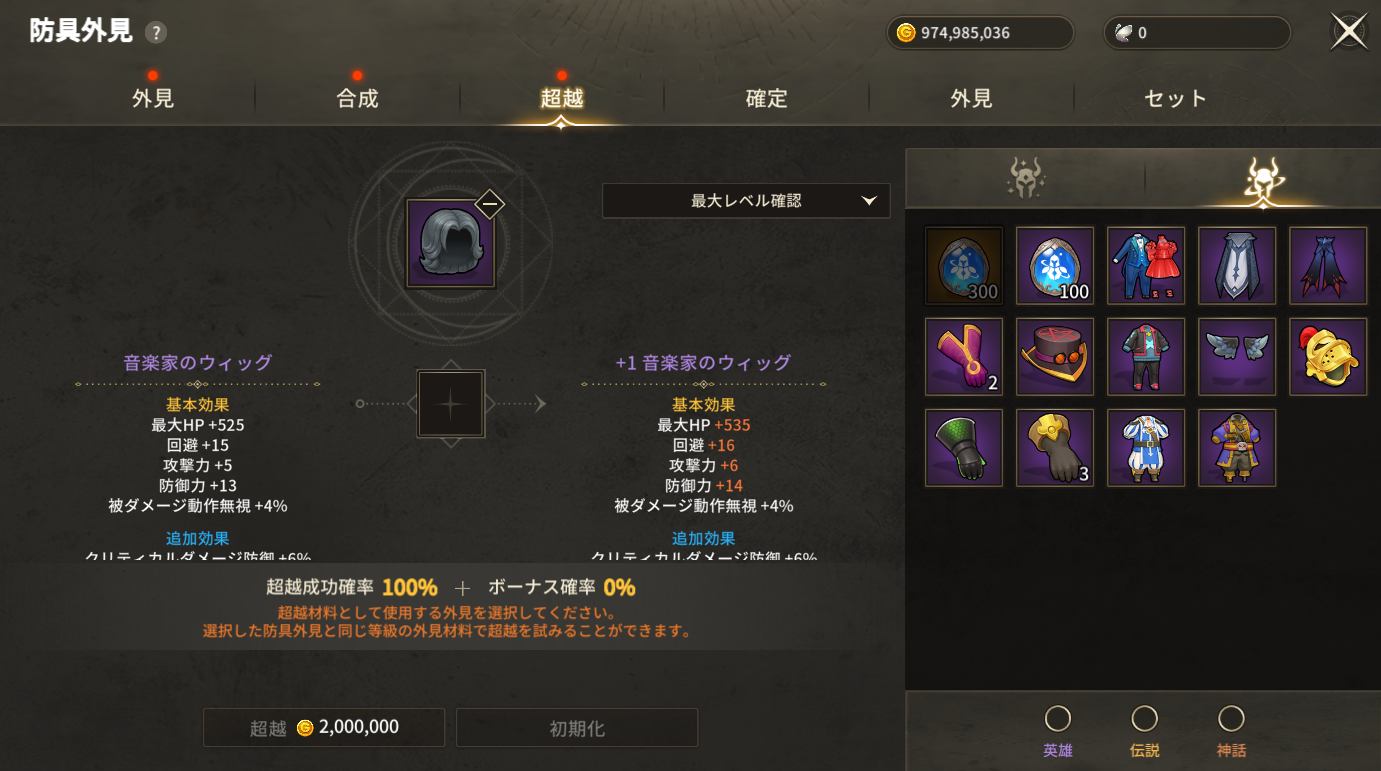Open the help question mark icon
Image resolution: width=1381 pixels, height=771 pixels.
155,32
